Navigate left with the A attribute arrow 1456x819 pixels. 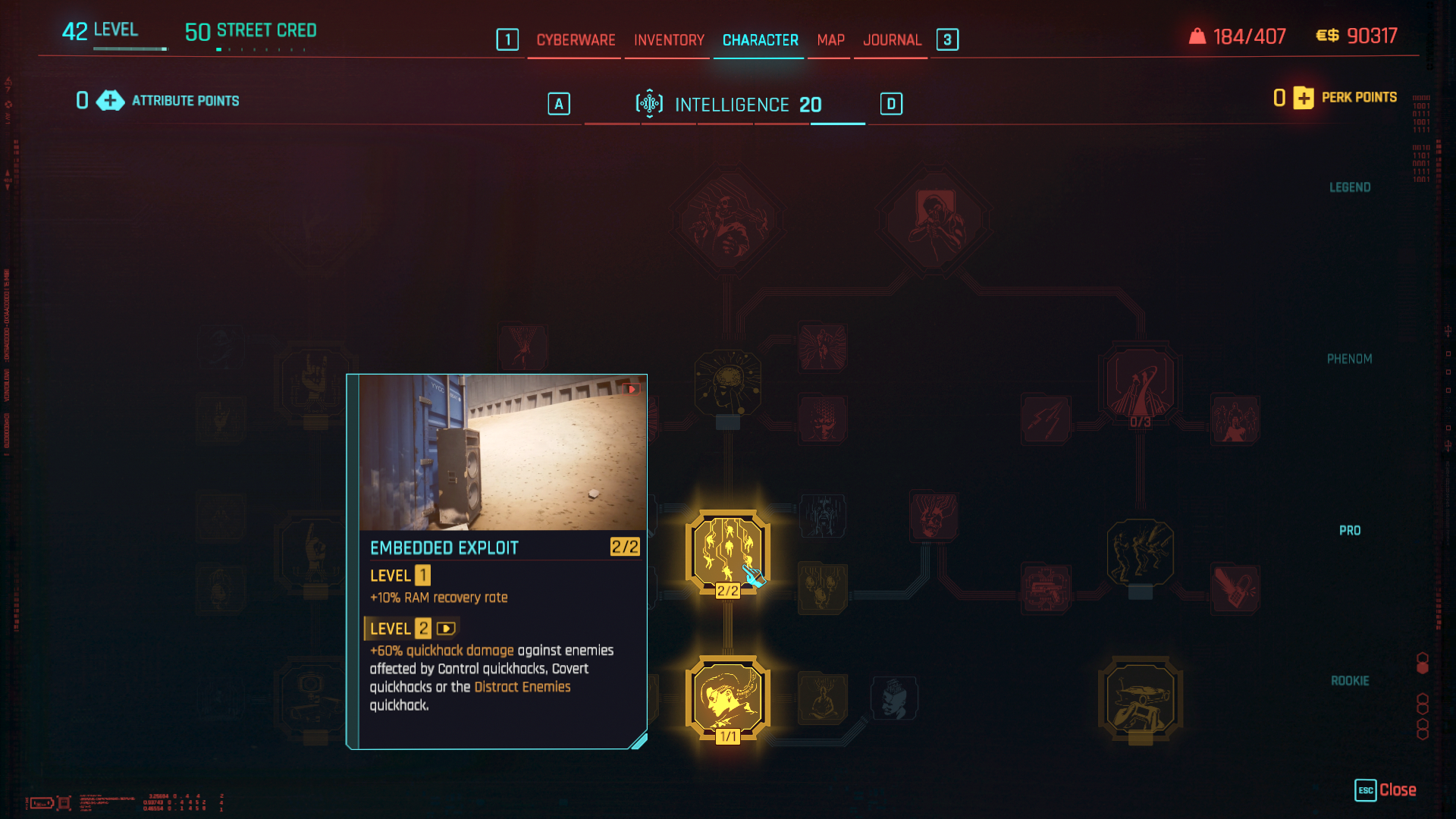559,104
